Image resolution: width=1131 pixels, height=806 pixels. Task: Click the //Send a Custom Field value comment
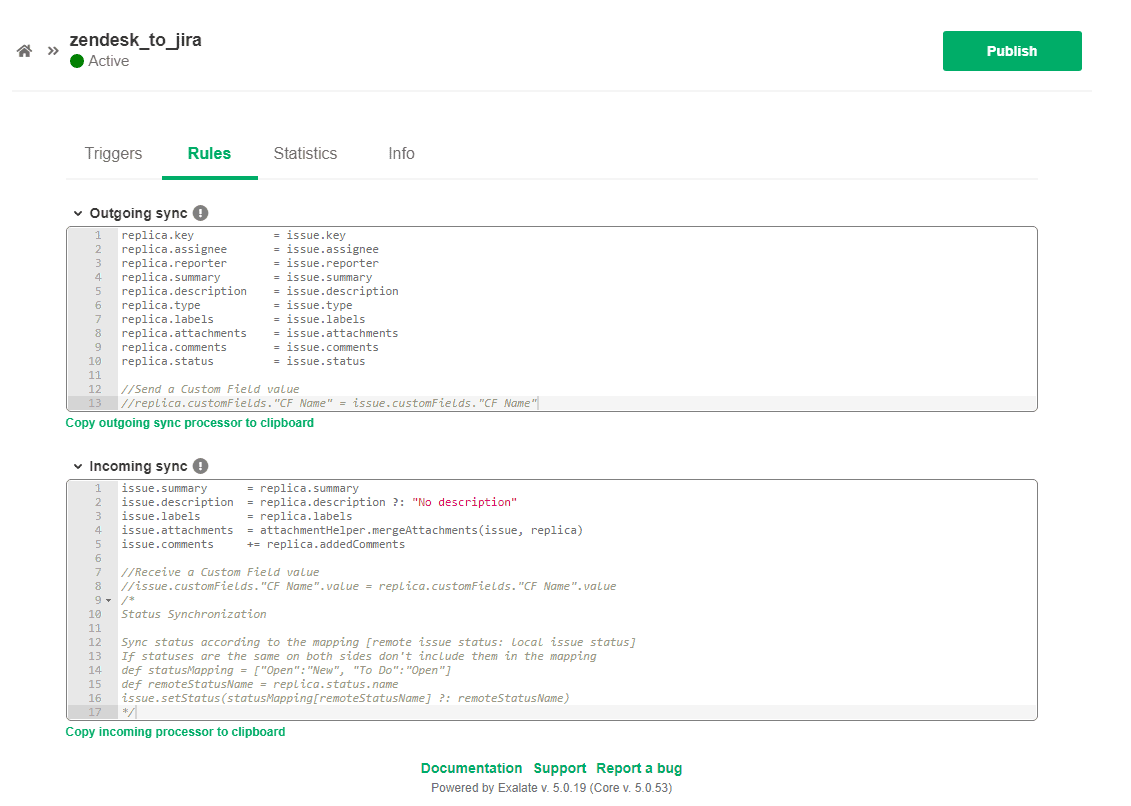210,390
